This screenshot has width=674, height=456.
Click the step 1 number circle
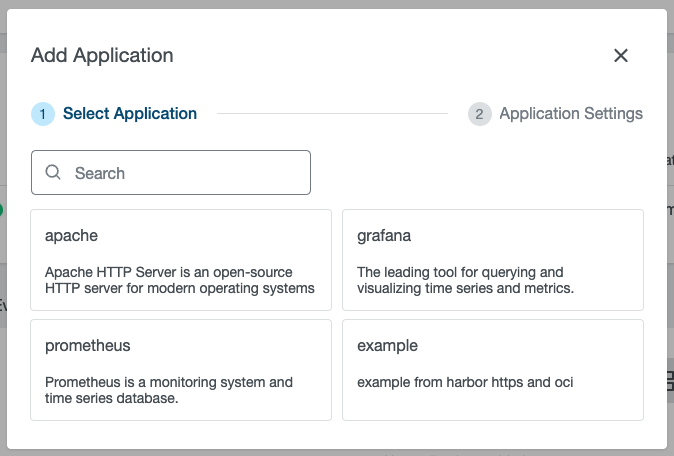click(x=43, y=114)
